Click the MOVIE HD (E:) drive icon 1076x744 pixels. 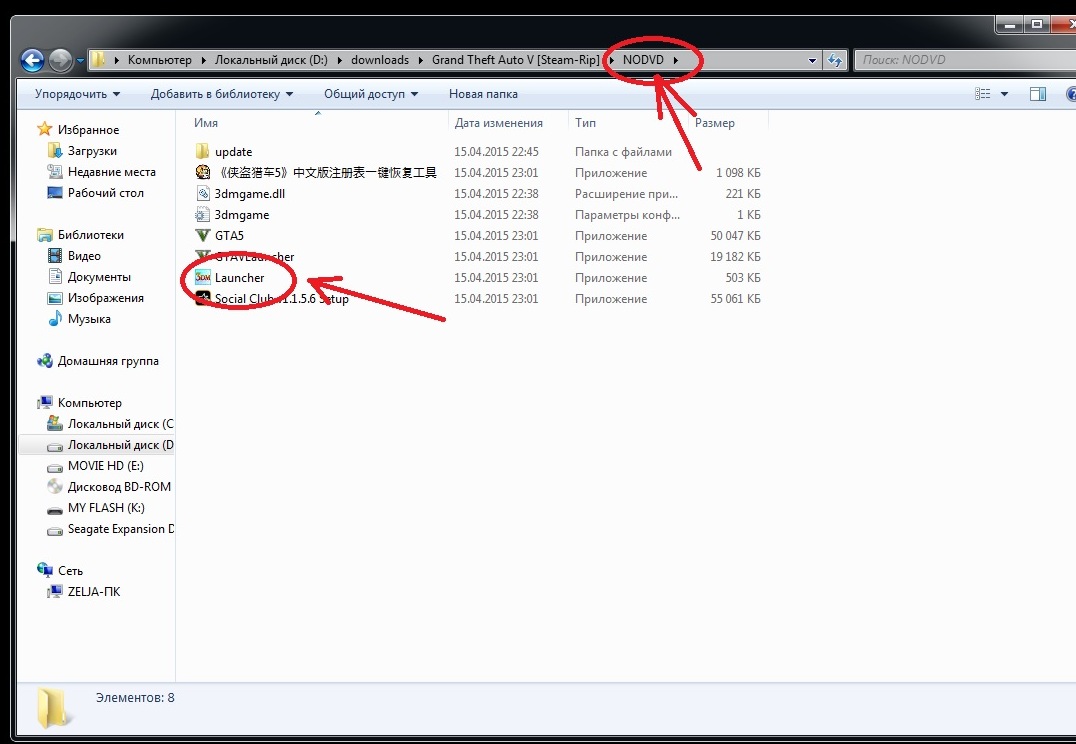55,466
